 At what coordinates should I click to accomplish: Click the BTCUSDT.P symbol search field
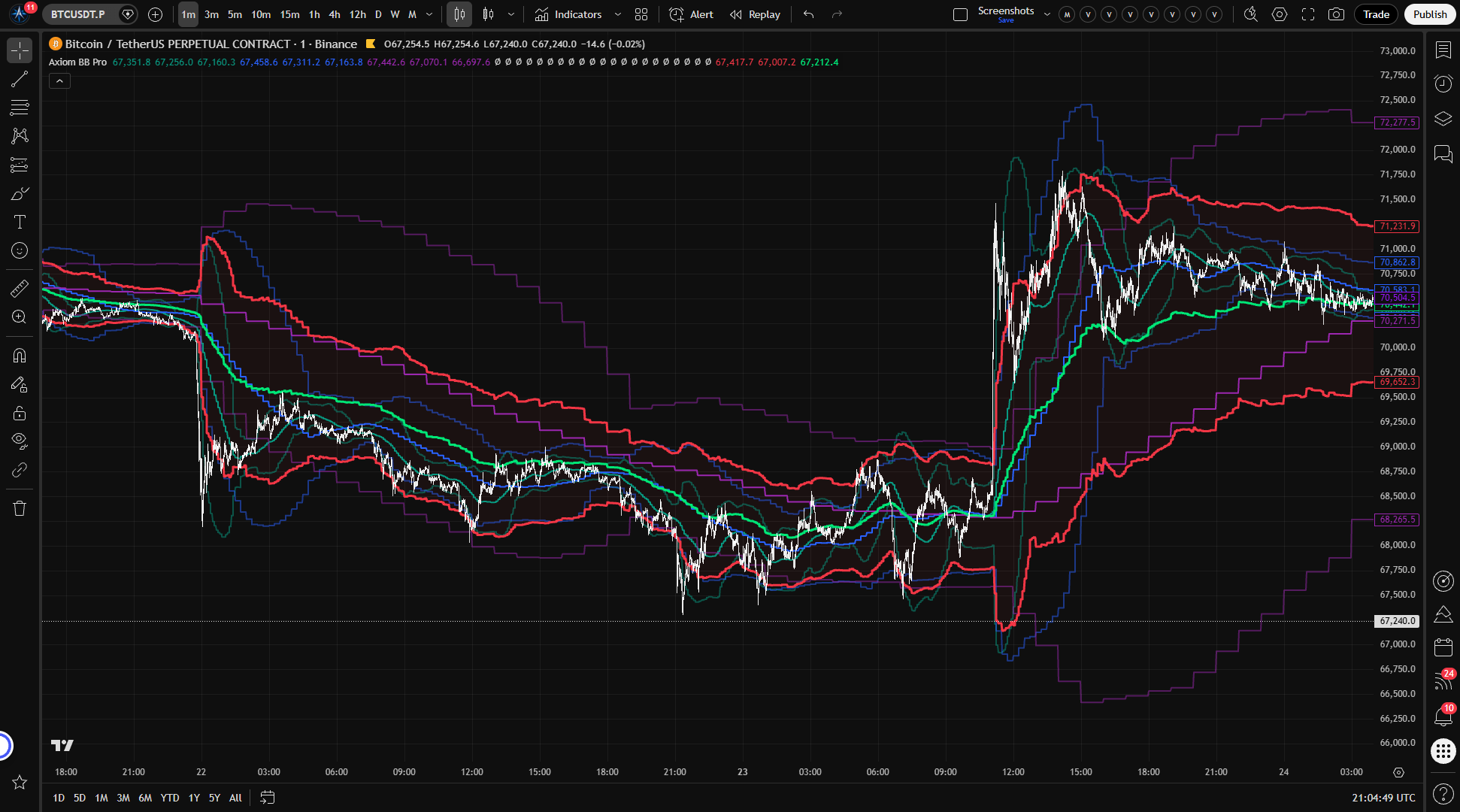[x=78, y=14]
